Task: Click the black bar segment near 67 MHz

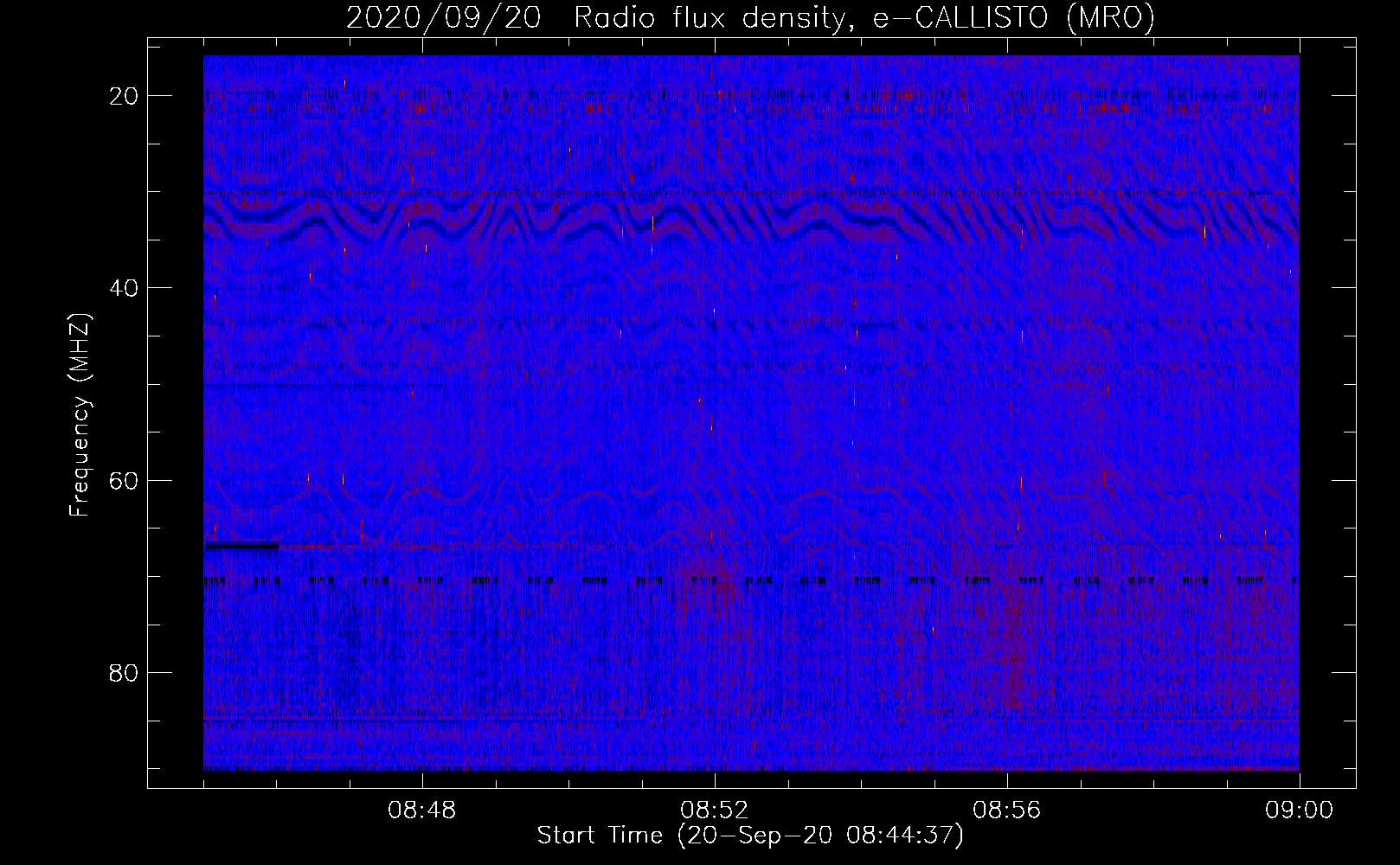Action: point(241,545)
